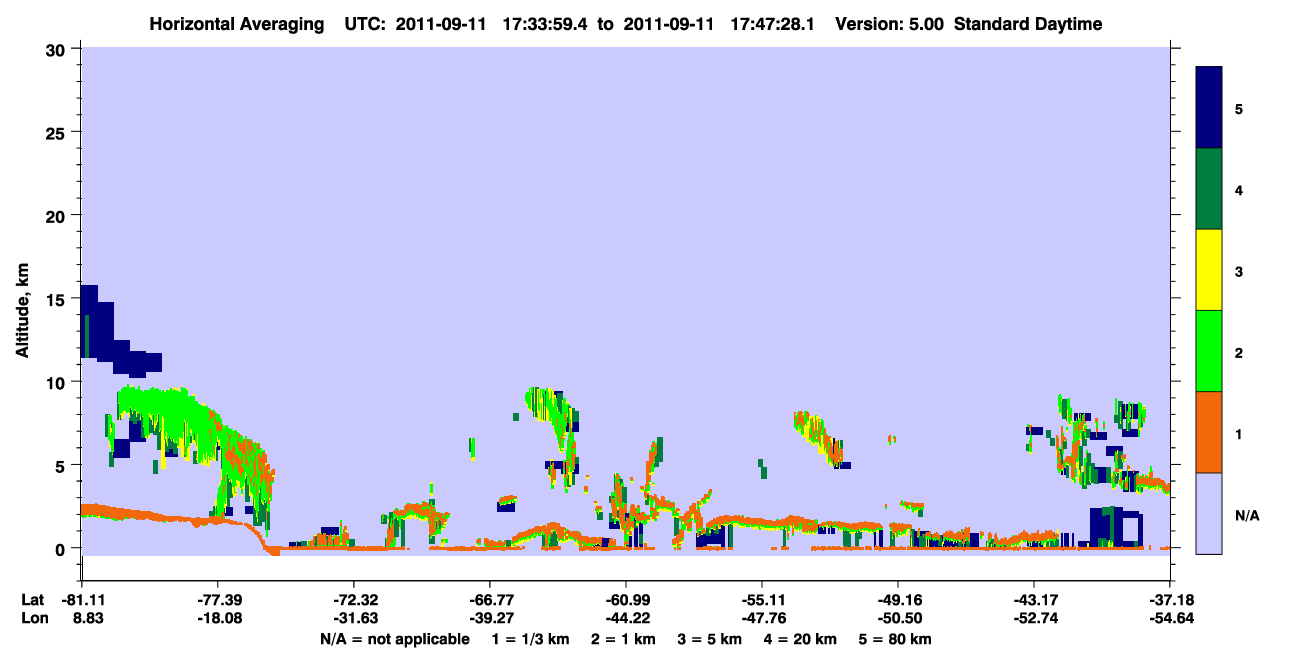
Task: Click the legend text '1 = 1/3 km'
Action: 529,639
